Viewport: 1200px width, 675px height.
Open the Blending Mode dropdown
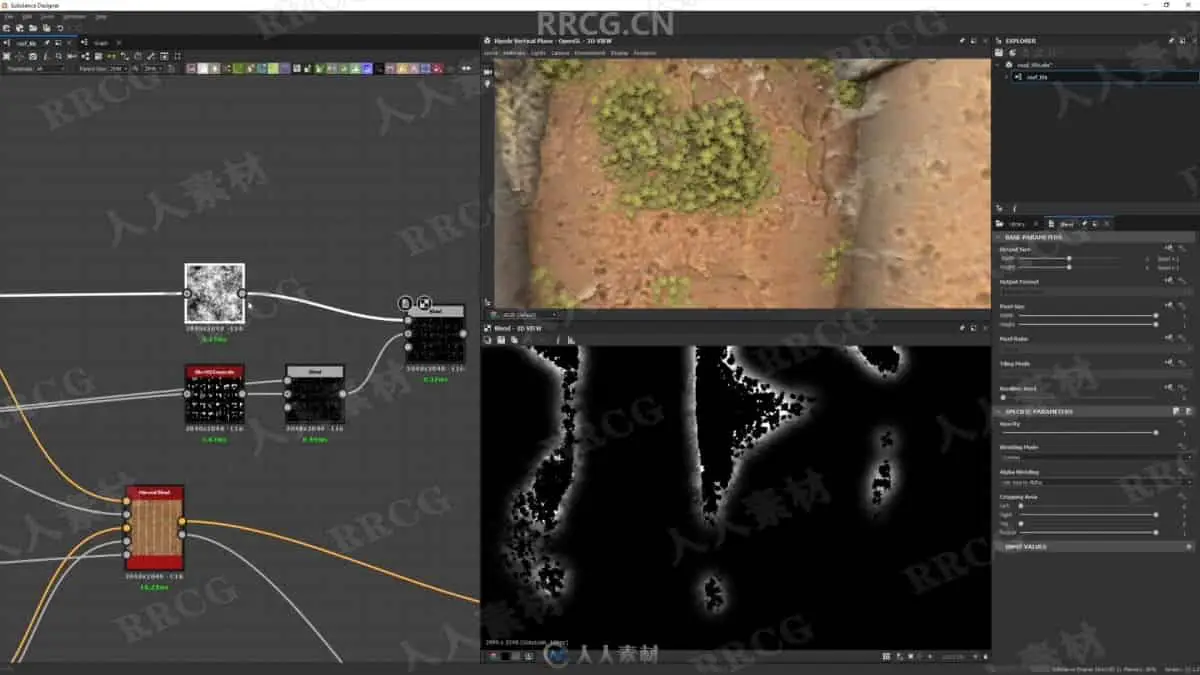[1096, 457]
